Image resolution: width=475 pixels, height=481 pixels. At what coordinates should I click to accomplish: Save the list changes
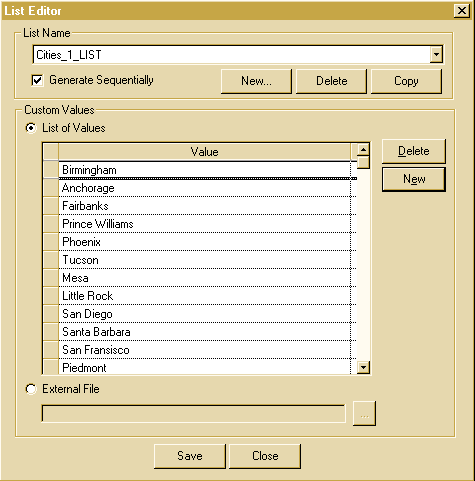point(190,456)
